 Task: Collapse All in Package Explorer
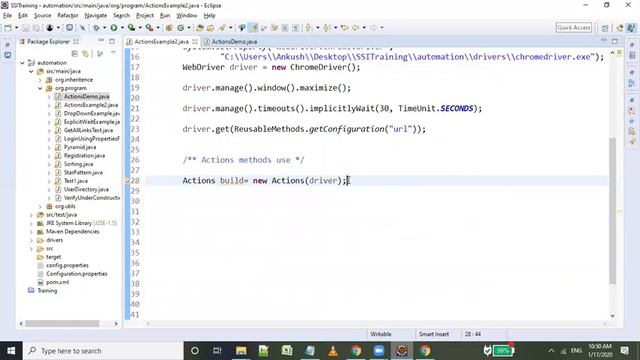click(75, 53)
